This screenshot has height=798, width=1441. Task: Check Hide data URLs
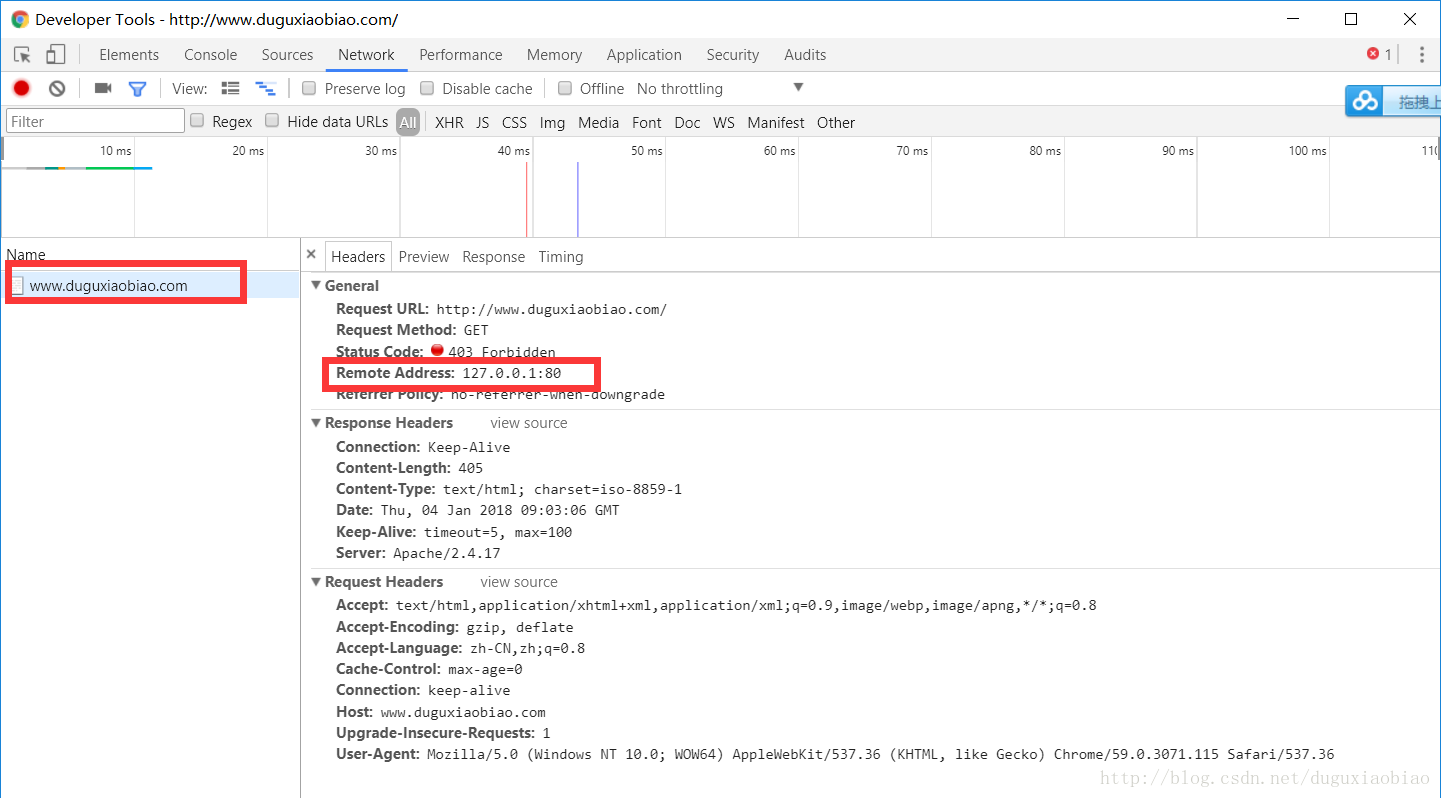coord(272,121)
